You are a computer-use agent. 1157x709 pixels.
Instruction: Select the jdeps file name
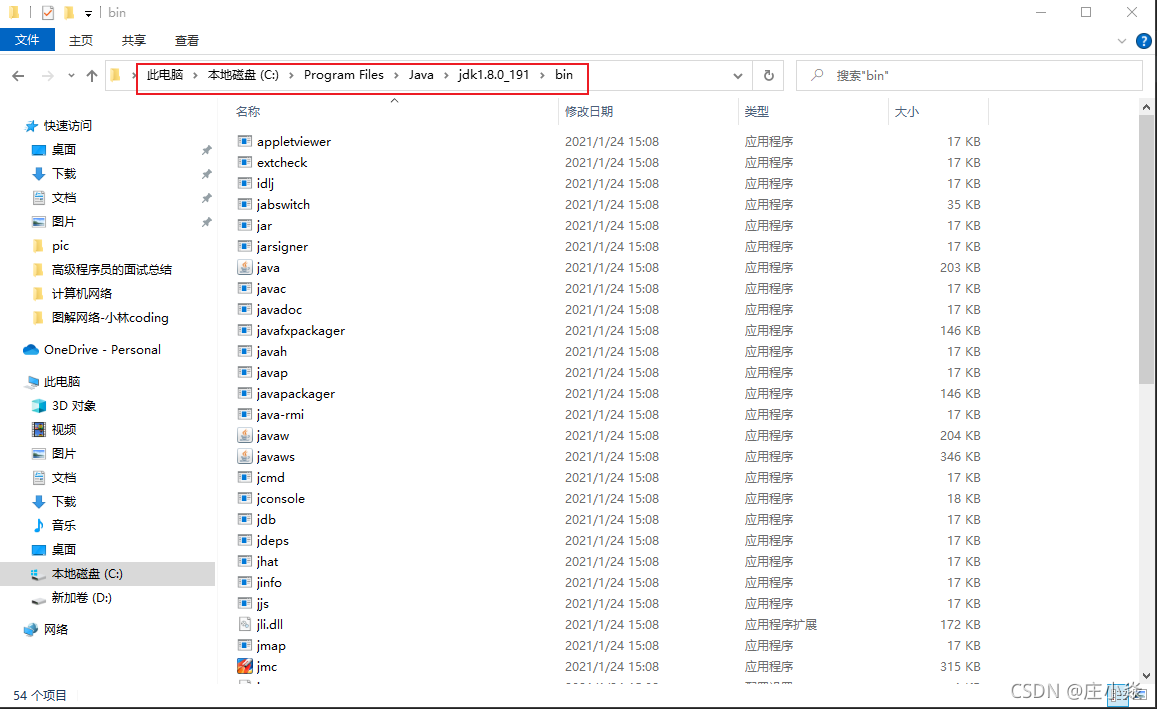pos(273,541)
